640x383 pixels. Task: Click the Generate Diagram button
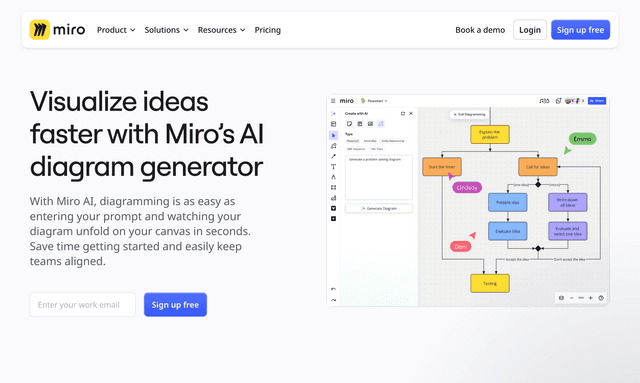[379, 208]
